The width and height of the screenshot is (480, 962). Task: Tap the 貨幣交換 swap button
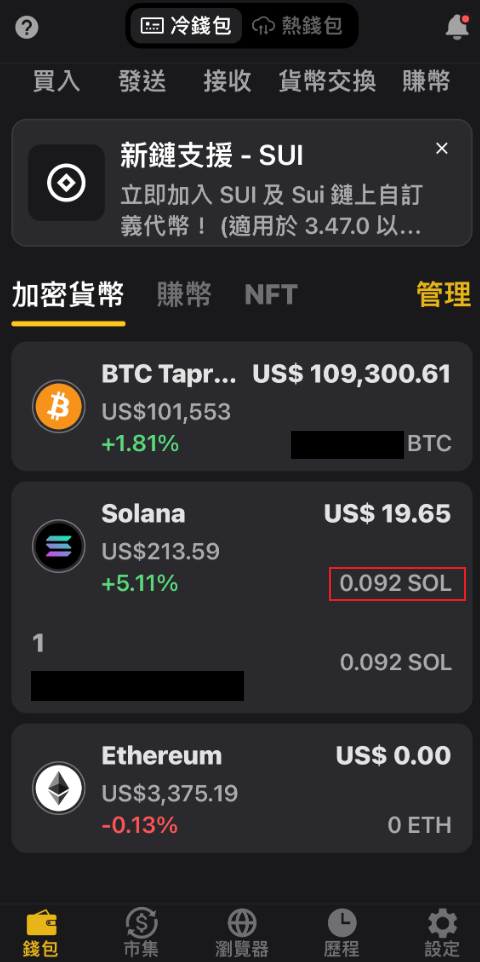(327, 81)
